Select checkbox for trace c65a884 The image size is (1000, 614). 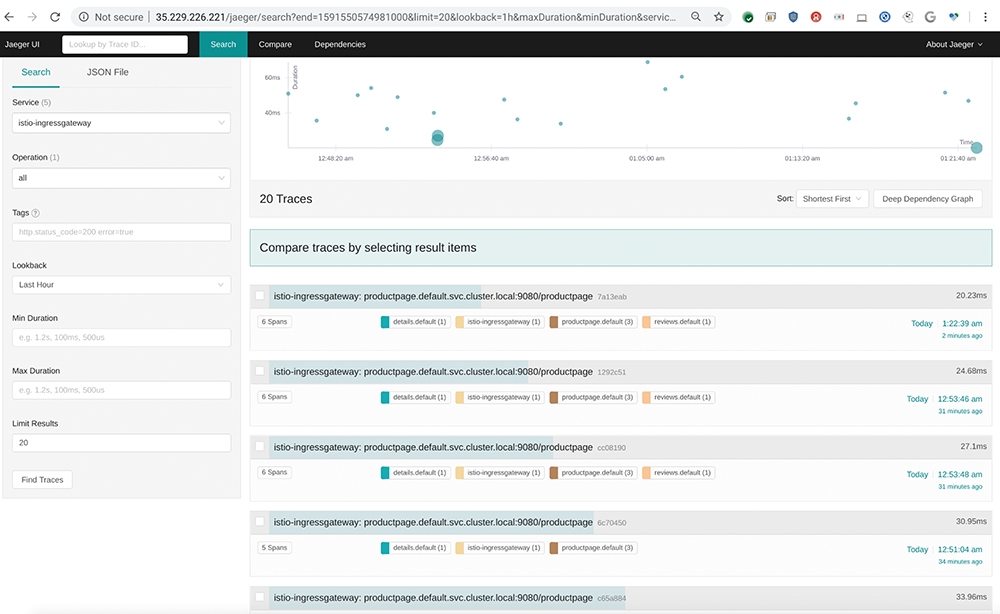pos(260,597)
